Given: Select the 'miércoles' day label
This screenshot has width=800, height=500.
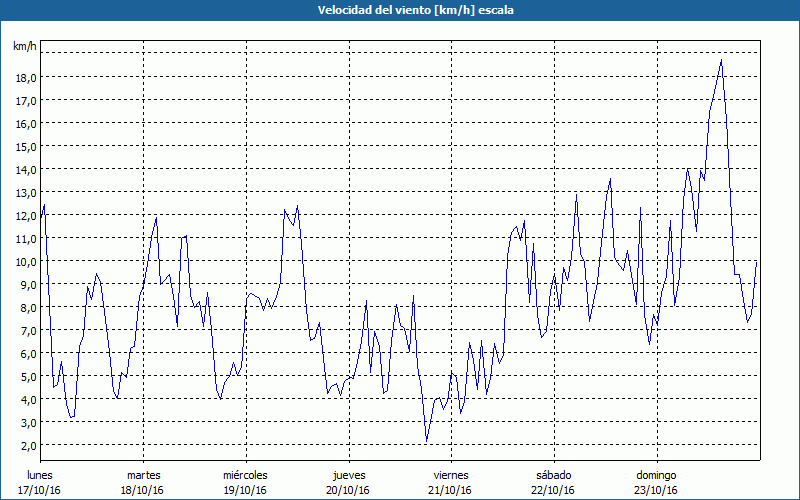Looking at the screenshot, I should (245, 475).
